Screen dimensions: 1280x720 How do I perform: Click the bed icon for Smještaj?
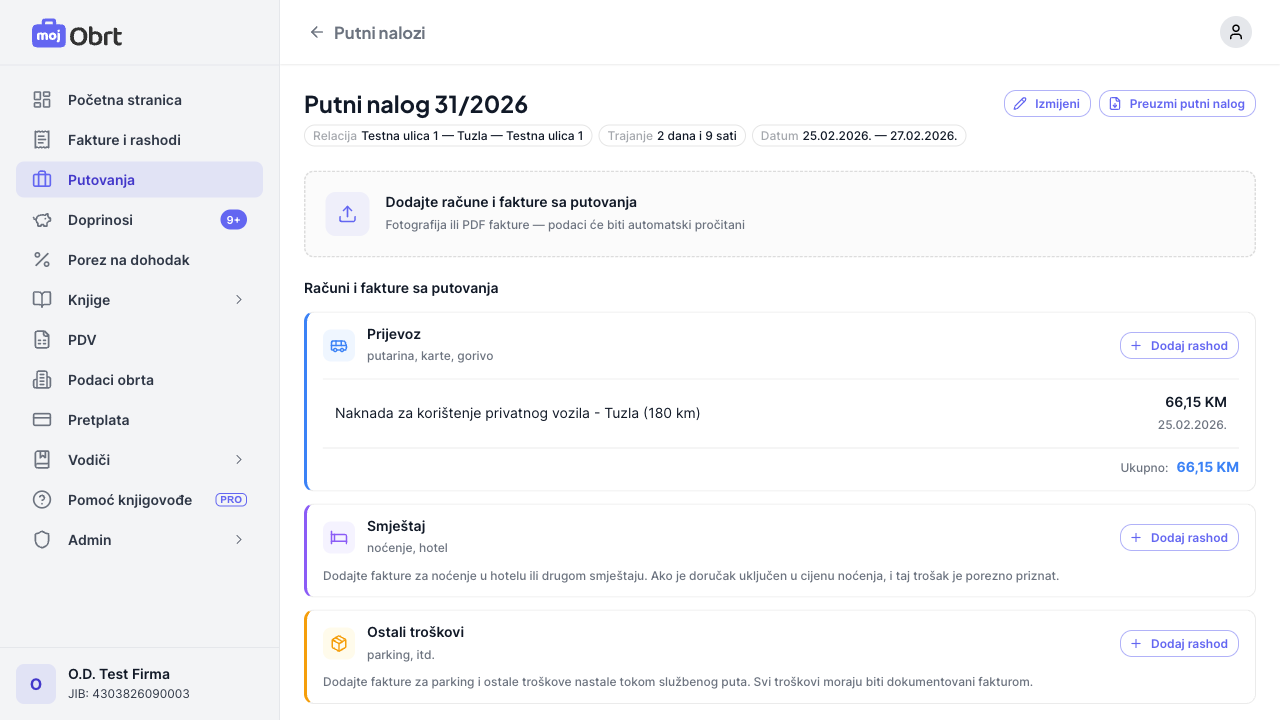click(339, 538)
